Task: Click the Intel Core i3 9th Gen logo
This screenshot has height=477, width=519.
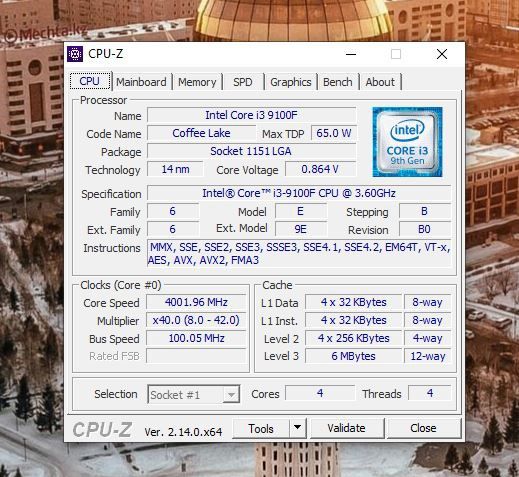Action: pyautogui.click(x=407, y=142)
